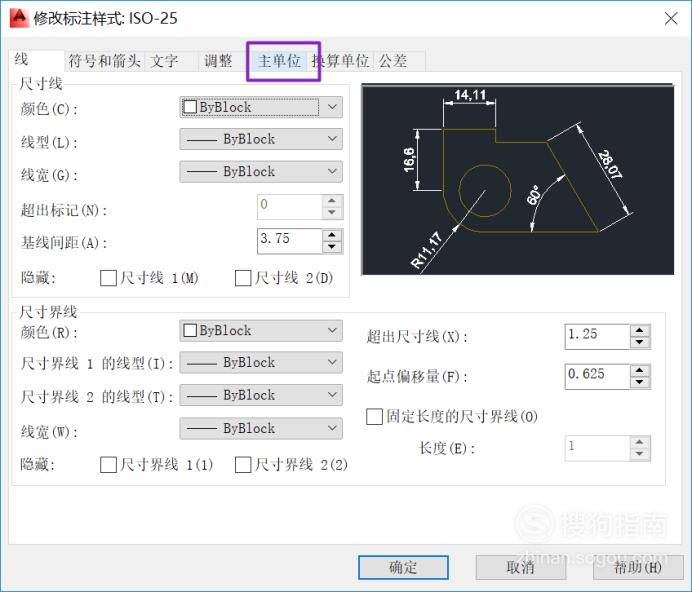
Task: Click 超出标记(N) down arrow
Action: click(x=332, y=213)
